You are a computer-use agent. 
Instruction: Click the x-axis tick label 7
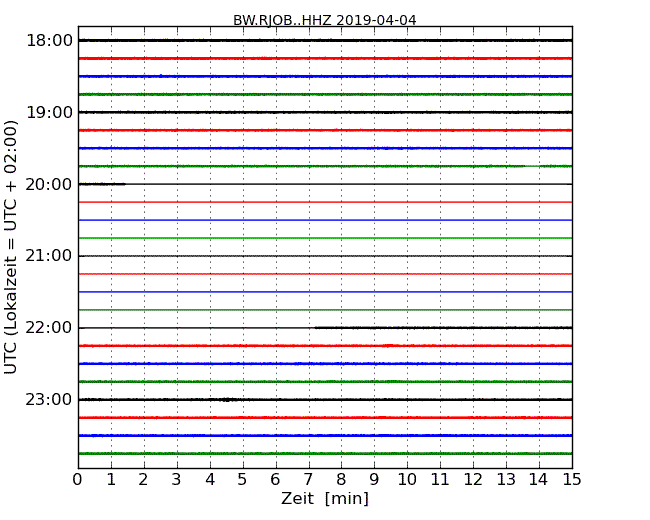point(308,479)
